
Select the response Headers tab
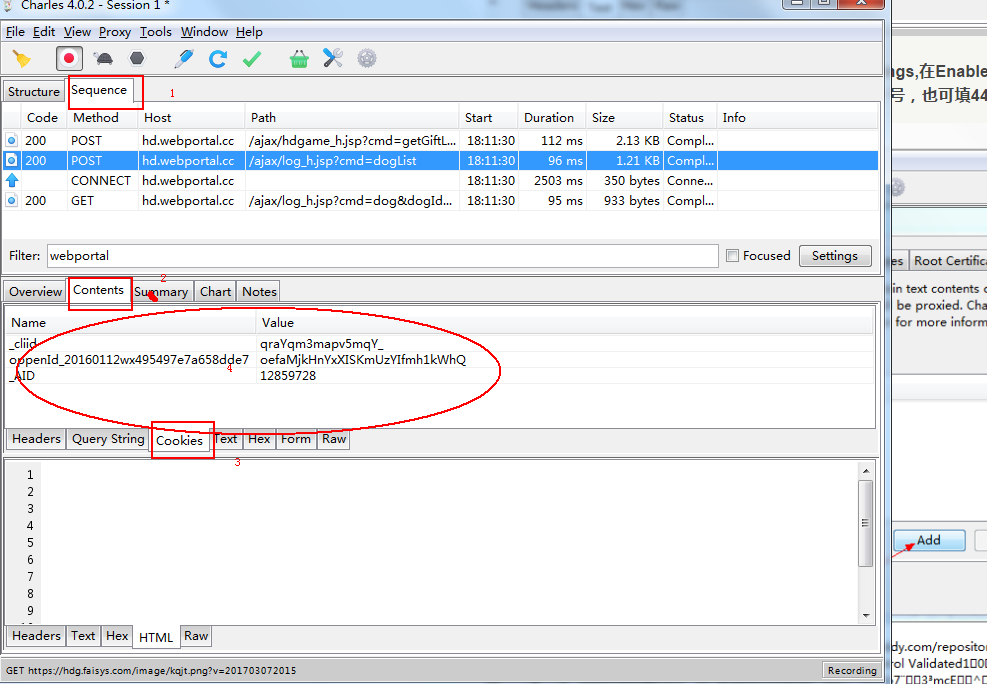(36, 636)
